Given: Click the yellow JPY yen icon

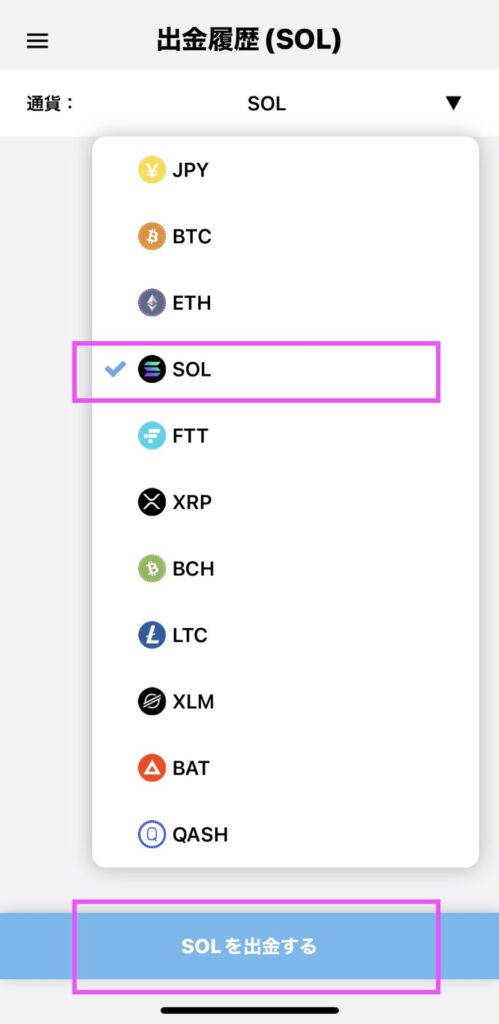Looking at the screenshot, I should pos(152,170).
